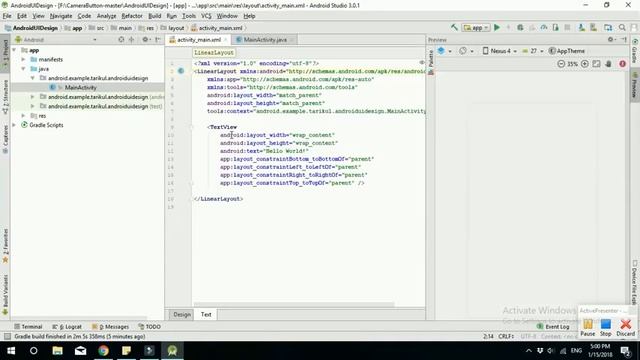640x360 pixels.
Task: Expand the androidTest package node
Action: (x=33, y=97)
